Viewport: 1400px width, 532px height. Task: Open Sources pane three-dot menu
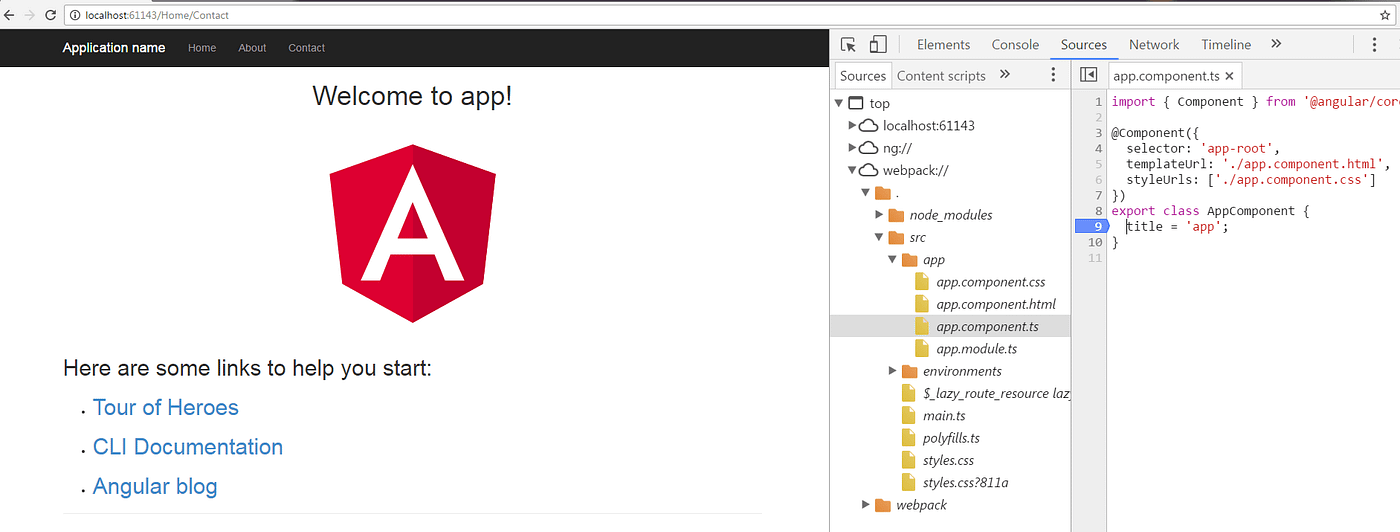(1052, 75)
